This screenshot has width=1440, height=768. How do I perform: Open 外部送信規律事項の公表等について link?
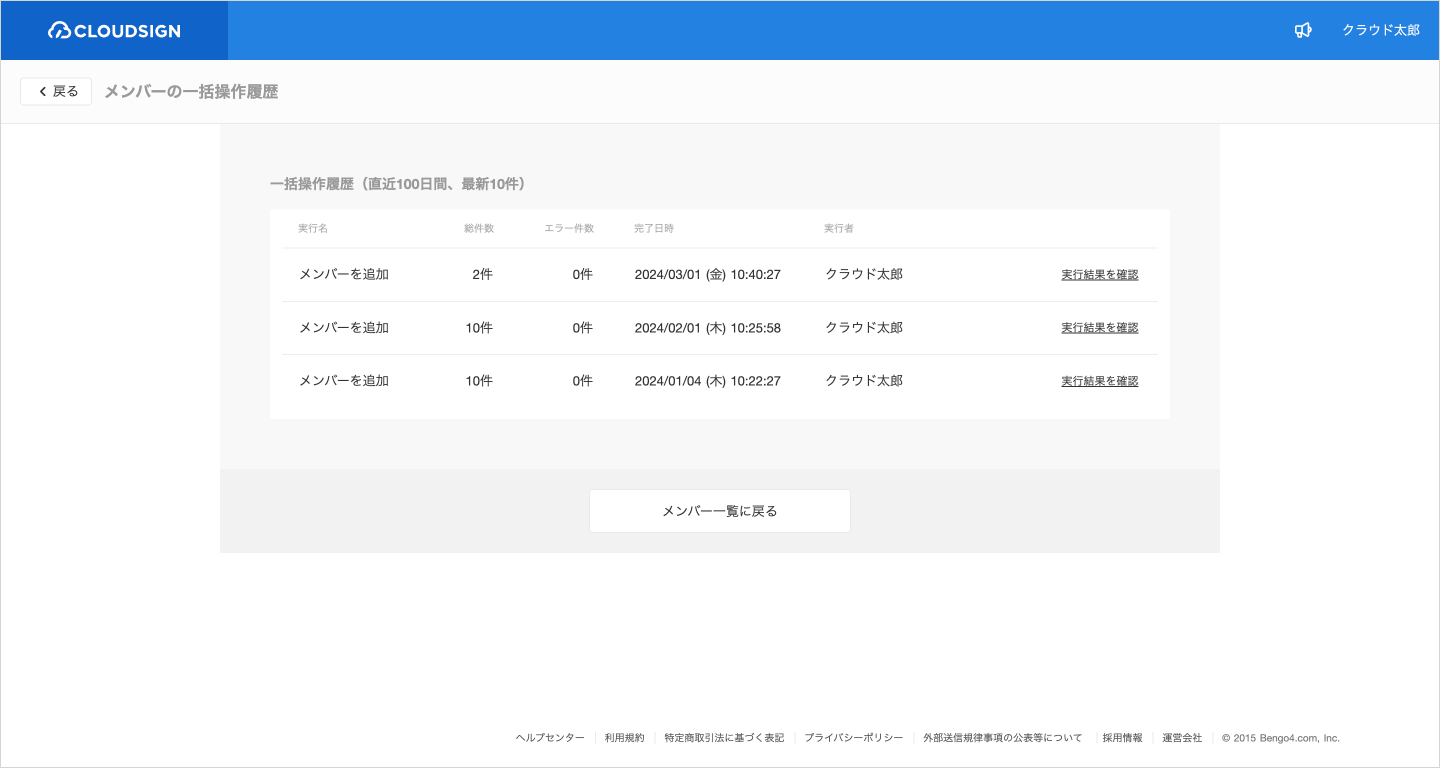click(1002, 738)
